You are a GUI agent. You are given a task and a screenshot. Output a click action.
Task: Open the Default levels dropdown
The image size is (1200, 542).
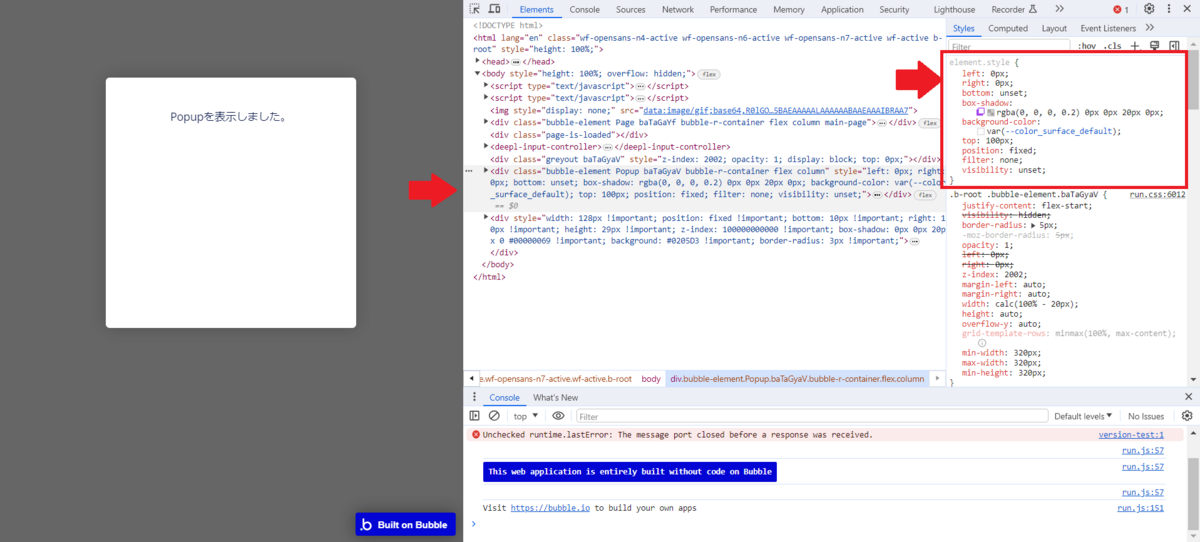(1082, 416)
